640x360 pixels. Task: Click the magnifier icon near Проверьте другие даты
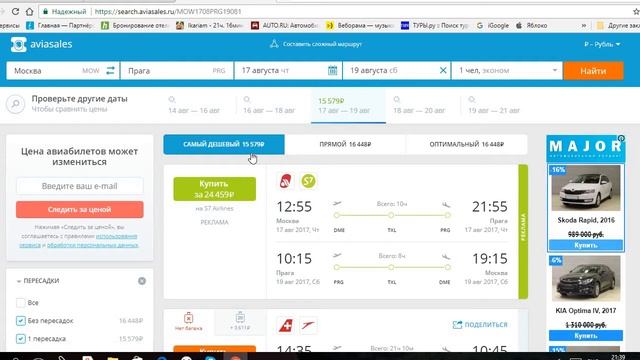click(x=16, y=104)
